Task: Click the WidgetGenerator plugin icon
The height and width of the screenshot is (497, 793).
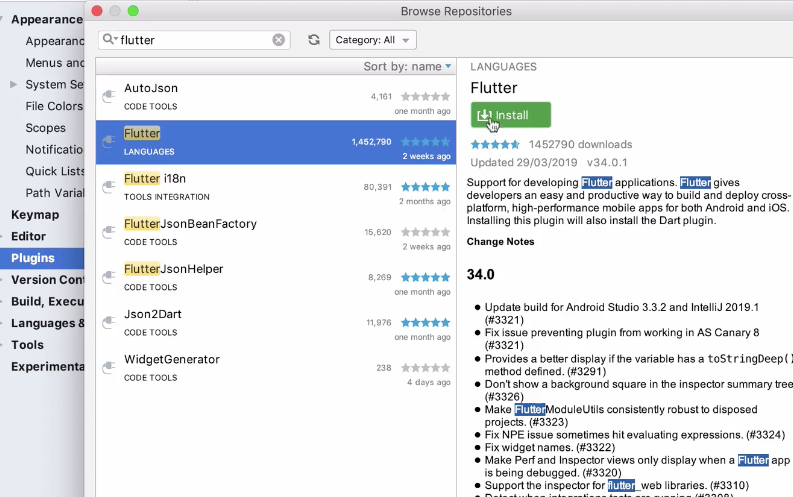Action: [x=109, y=368]
